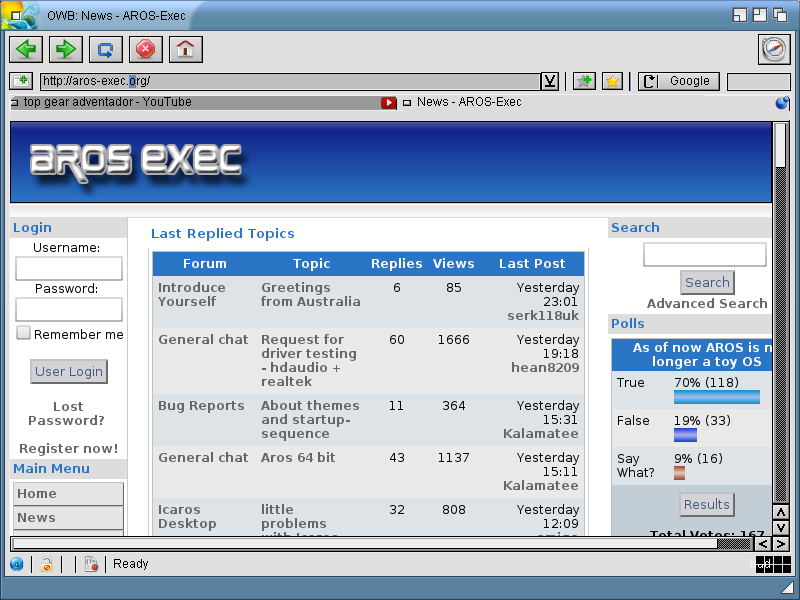The image size is (800, 600).
Task: Click the User Login button
Action: coord(69,371)
